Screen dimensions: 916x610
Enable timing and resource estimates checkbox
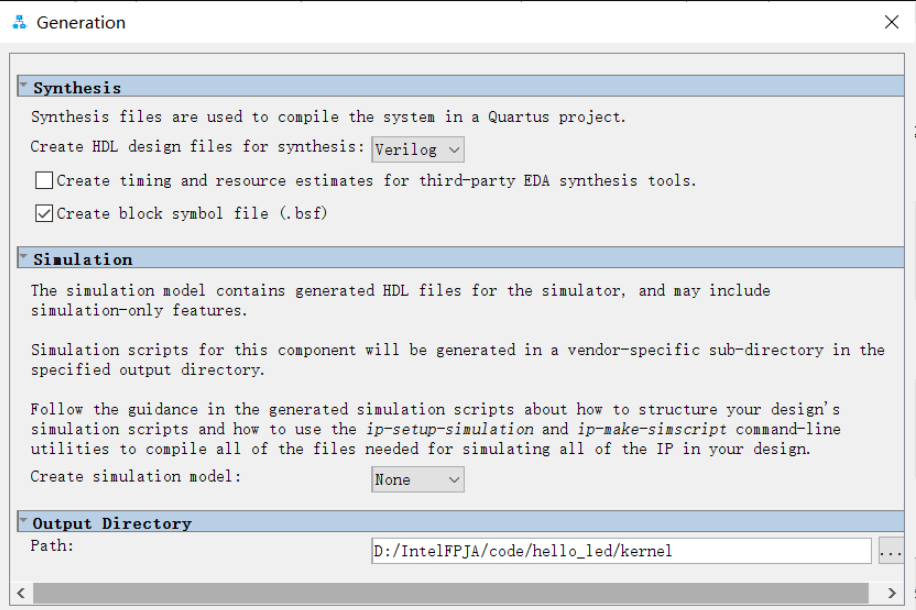pos(44,181)
